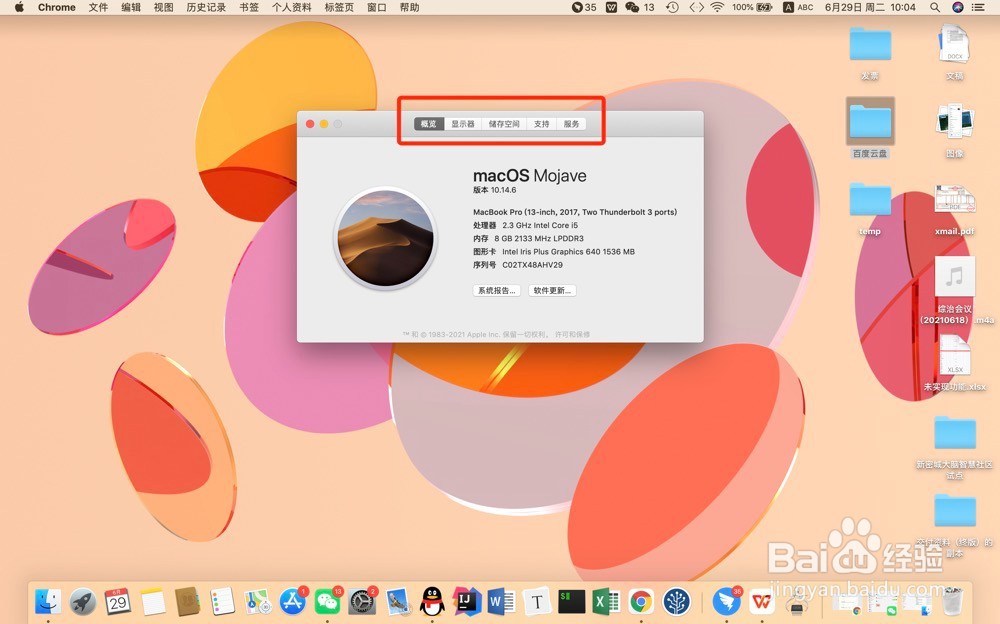1000x624 pixels.
Task: Open System Preferences from the Dock
Action: tap(362, 602)
